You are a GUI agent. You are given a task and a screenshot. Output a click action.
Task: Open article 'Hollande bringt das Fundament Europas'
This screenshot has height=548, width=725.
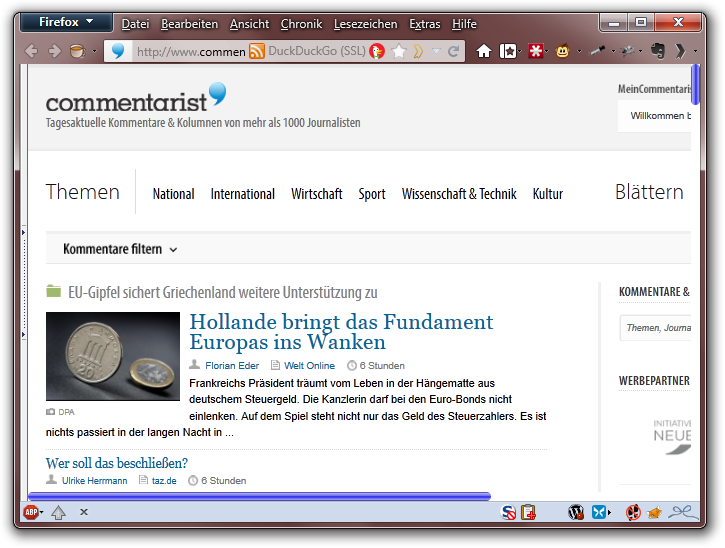(x=340, y=332)
